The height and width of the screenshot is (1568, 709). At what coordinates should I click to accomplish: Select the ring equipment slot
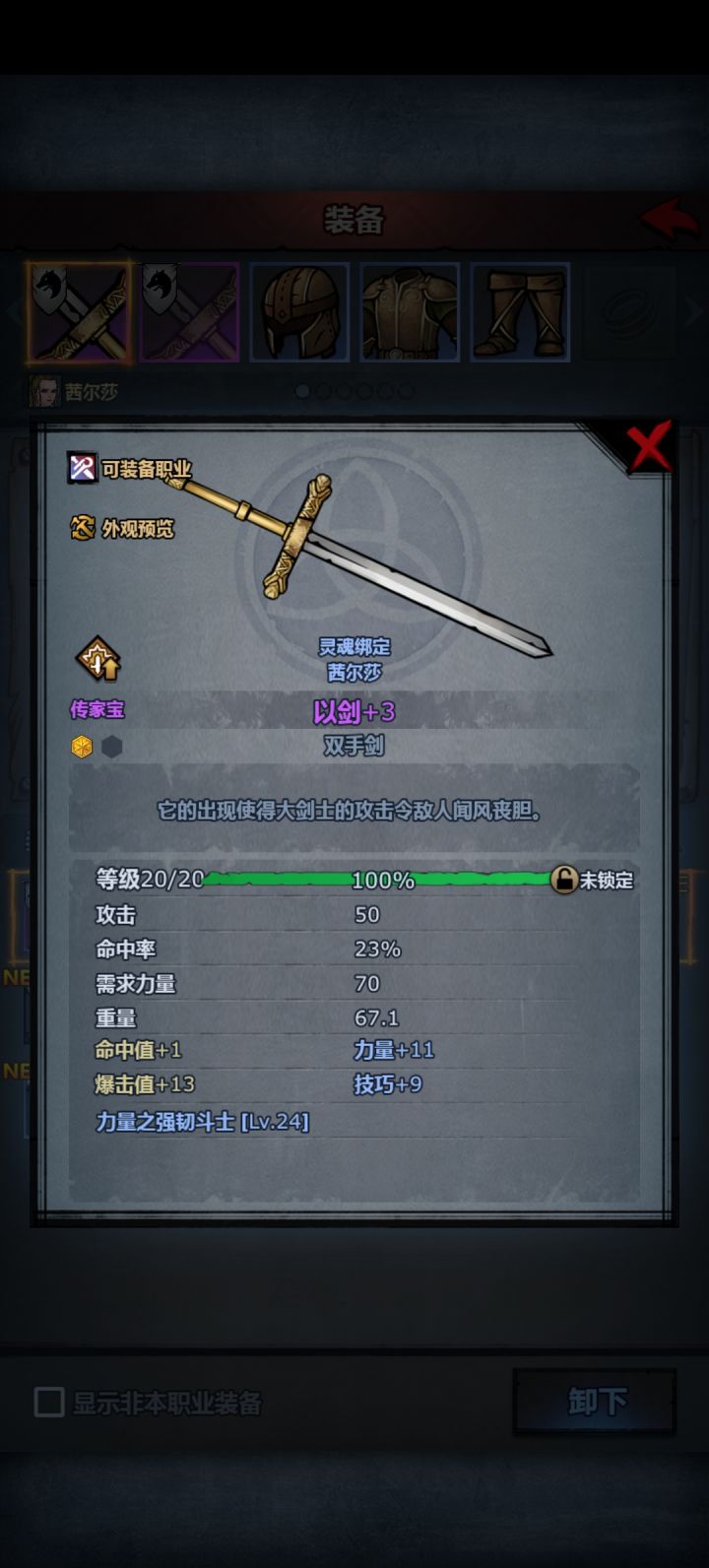pyautogui.click(x=628, y=312)
